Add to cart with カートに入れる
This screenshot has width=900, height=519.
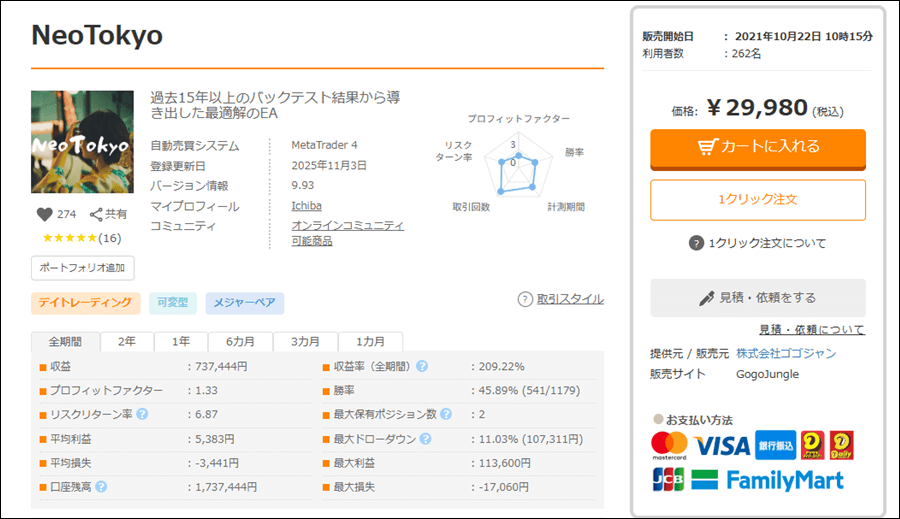pos(758,149)
